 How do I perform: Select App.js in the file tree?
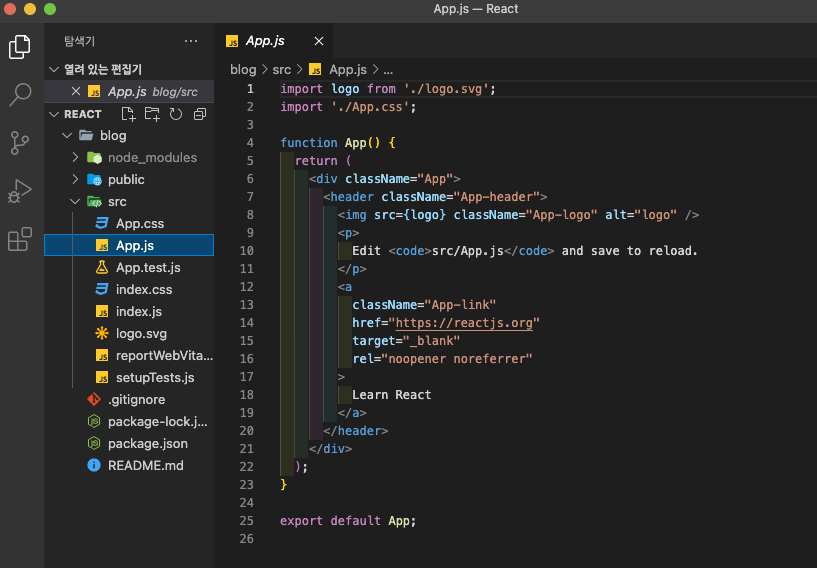(129, 245)
